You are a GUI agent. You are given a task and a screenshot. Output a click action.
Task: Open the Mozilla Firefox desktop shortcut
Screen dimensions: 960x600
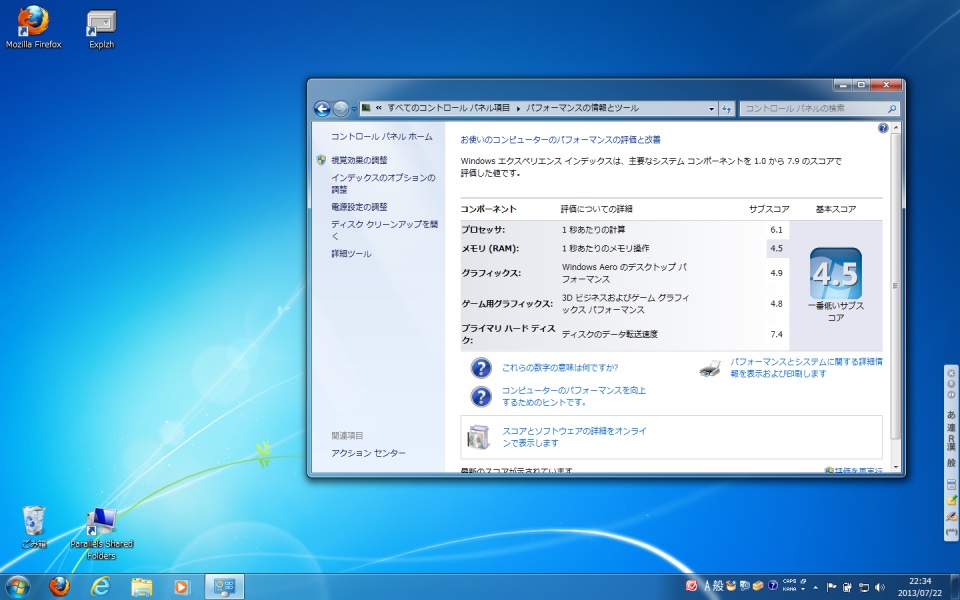(34, 28)
